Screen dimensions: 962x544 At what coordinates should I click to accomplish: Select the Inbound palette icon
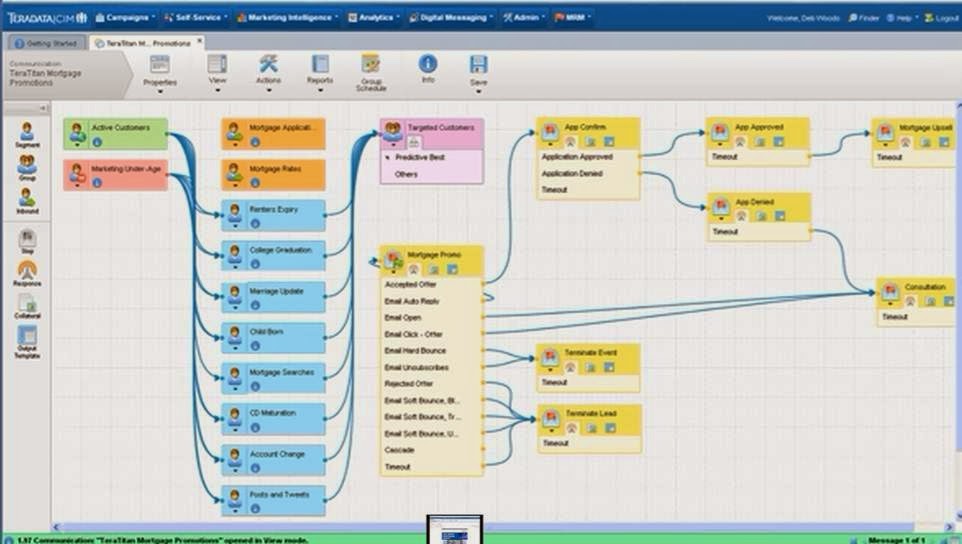(27, 197)
